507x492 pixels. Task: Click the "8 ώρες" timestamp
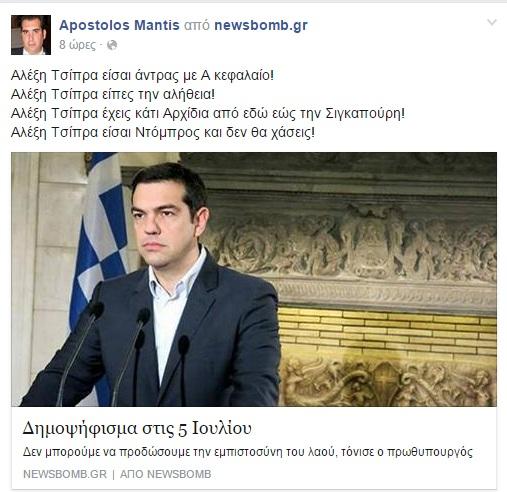tap(77, 45)
